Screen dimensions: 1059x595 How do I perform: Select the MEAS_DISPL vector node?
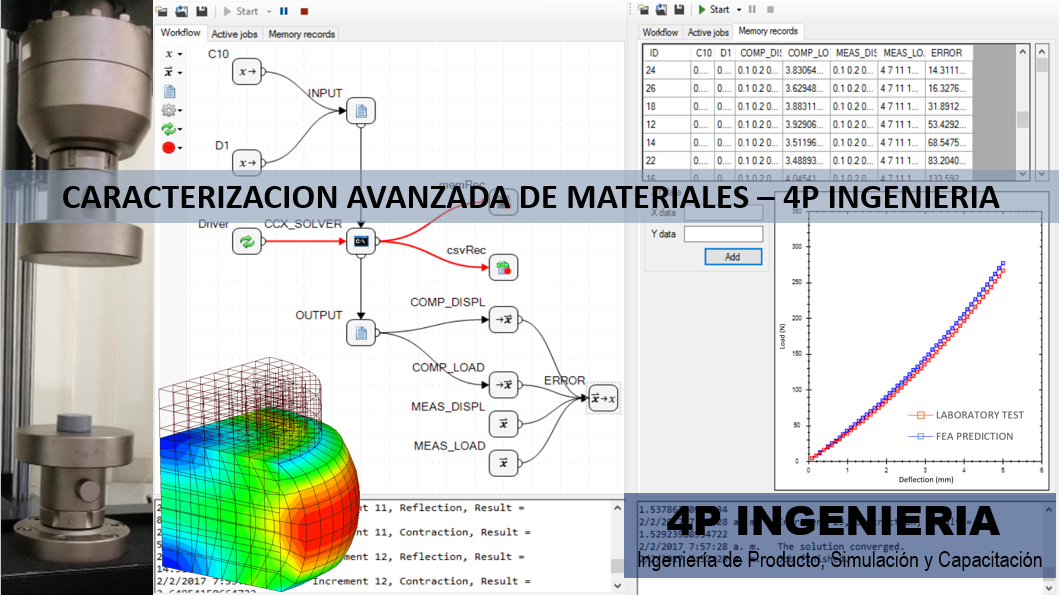[503, 423]
